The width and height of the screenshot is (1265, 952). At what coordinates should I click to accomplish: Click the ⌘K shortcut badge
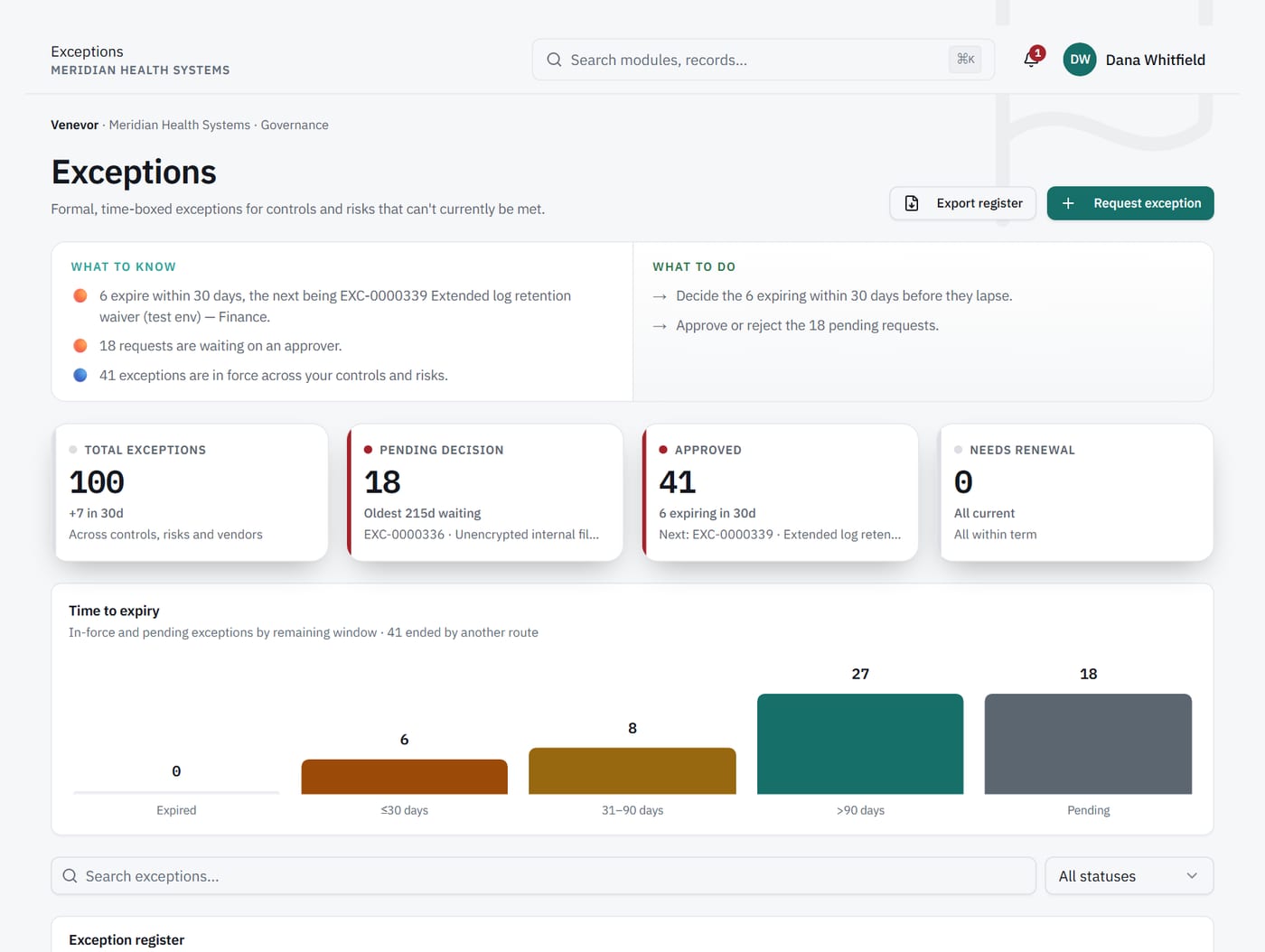tap(966, 60)
